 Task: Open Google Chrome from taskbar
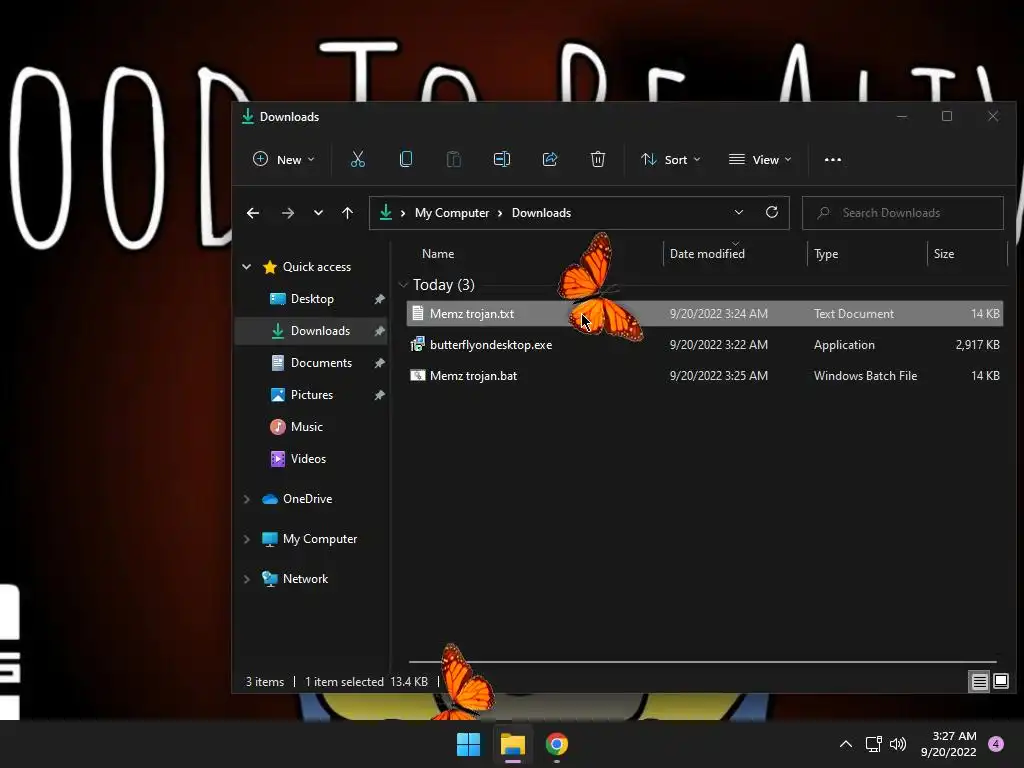coord(556,744)
